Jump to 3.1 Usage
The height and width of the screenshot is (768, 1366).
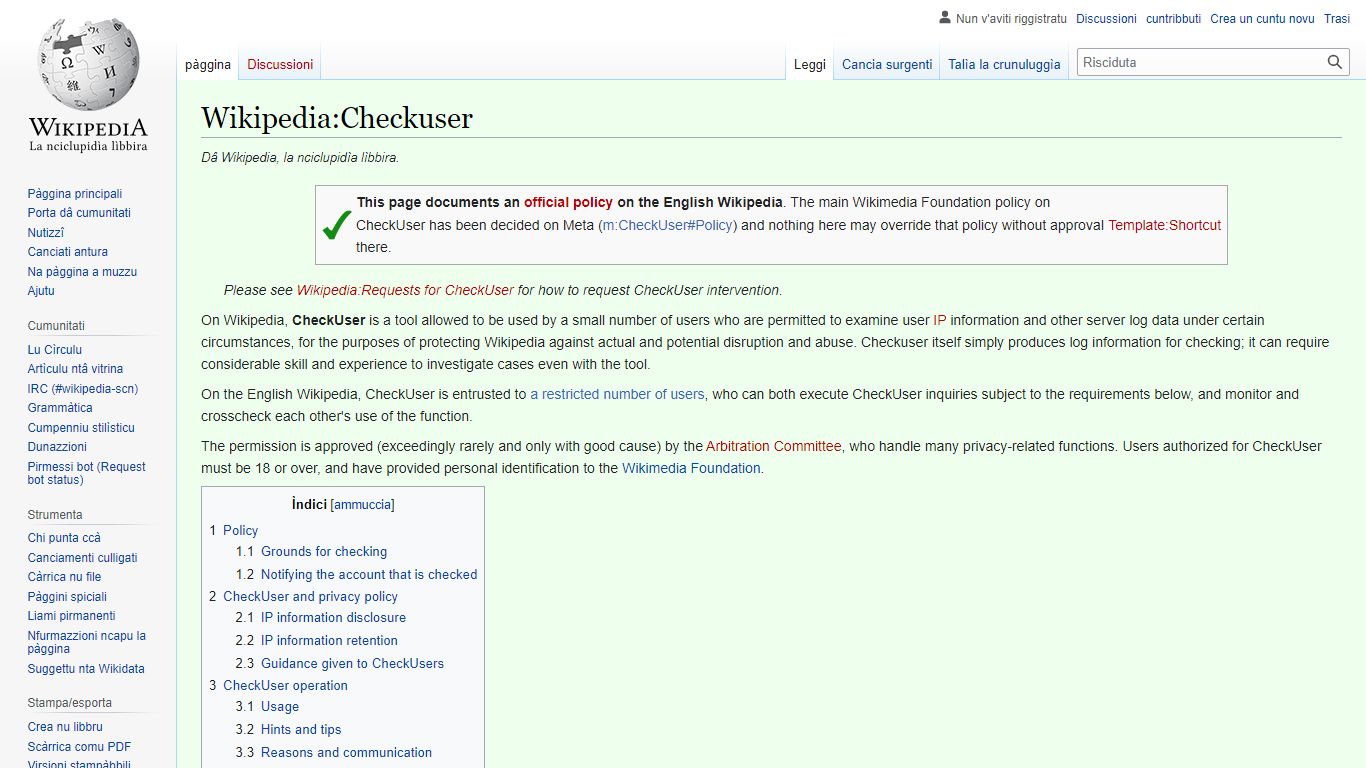pyautogui.click(x=267, y=706)
